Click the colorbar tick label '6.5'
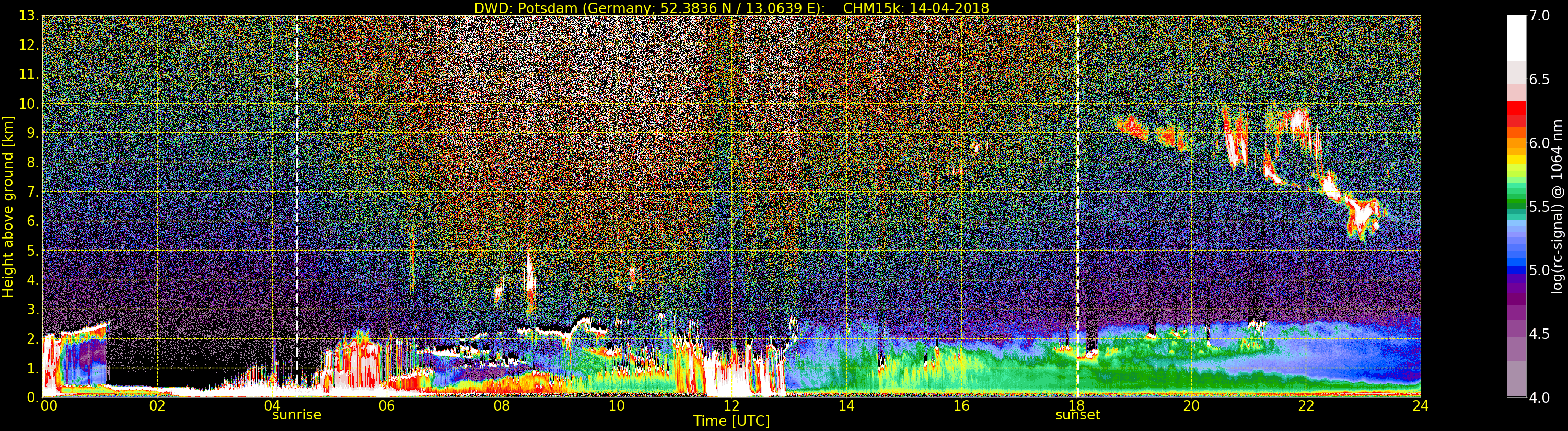The image size is (1568, 431). 1539,80
